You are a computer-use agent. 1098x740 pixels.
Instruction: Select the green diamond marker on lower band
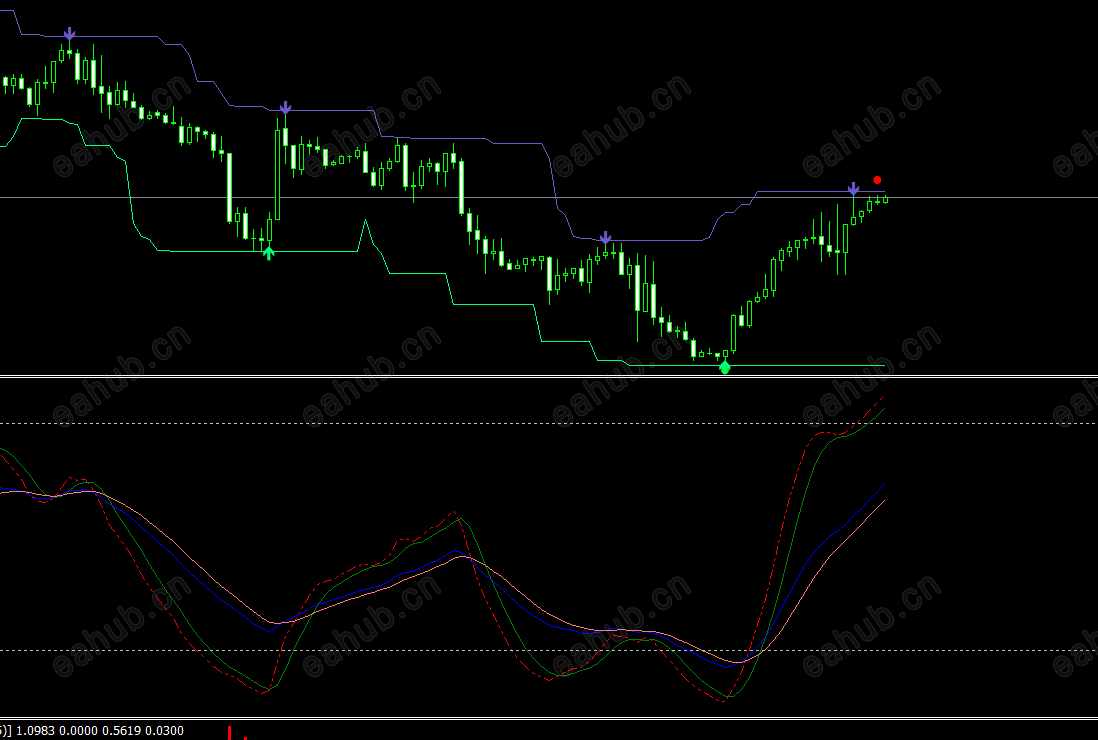click(x=725, y=367)
